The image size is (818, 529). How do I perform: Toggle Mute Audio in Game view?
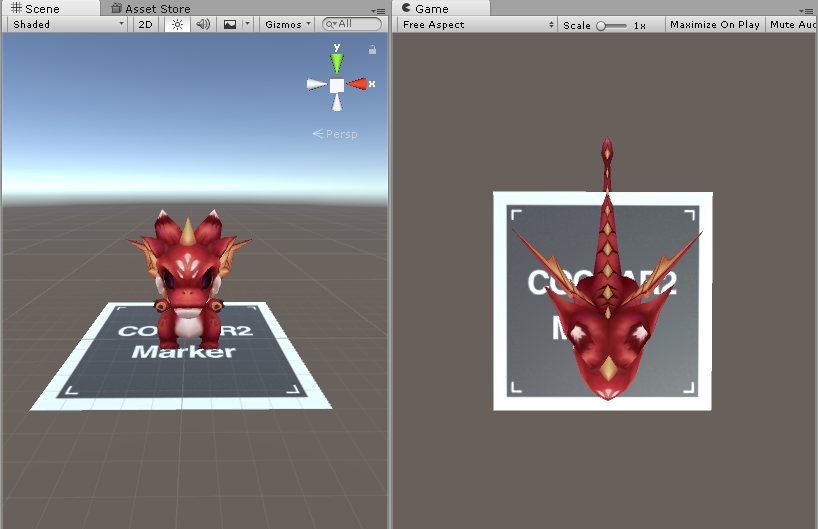[792, 25]
